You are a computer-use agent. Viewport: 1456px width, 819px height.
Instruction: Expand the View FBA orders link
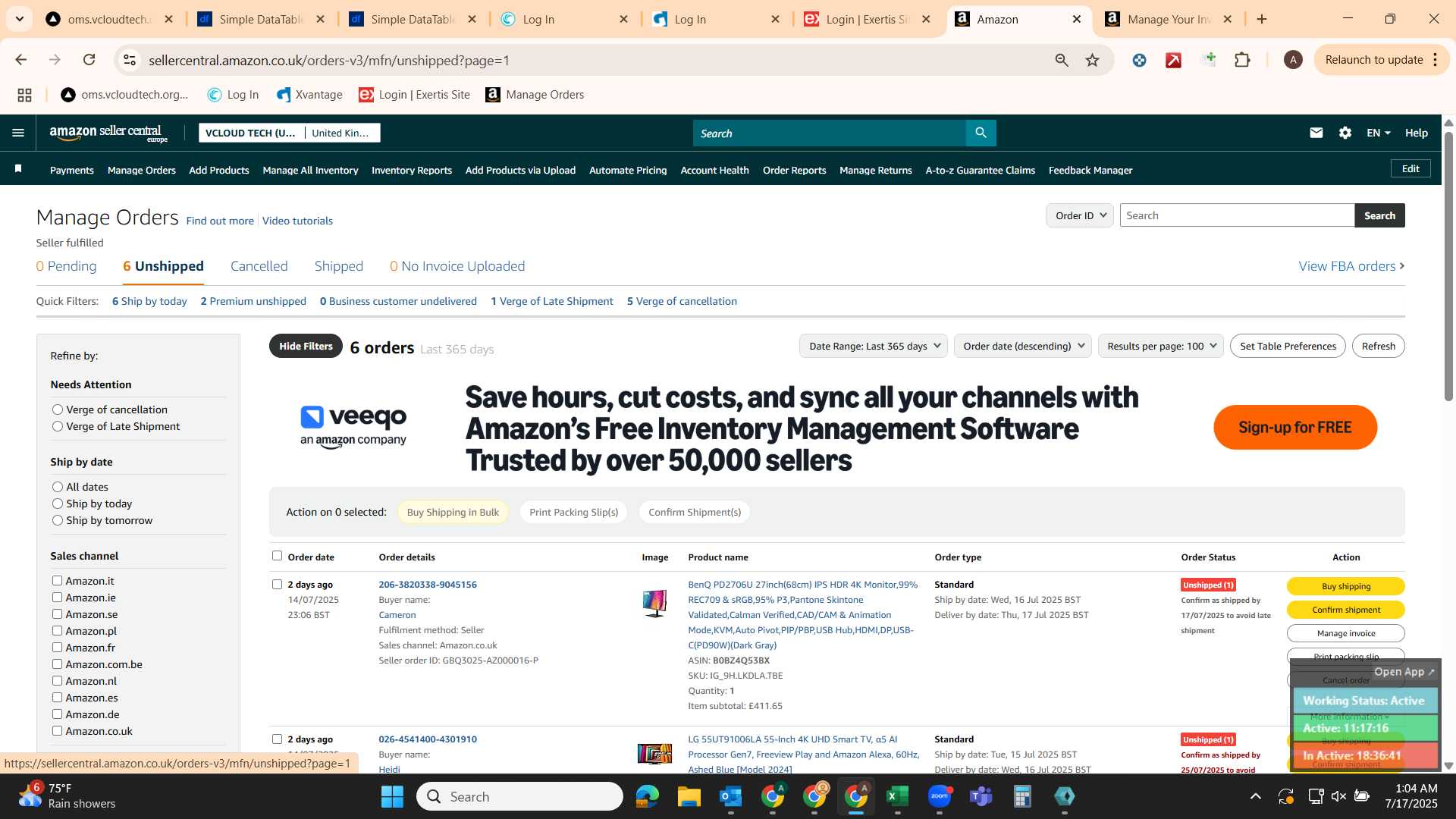pyautogui.click(x=1351, y=266)
